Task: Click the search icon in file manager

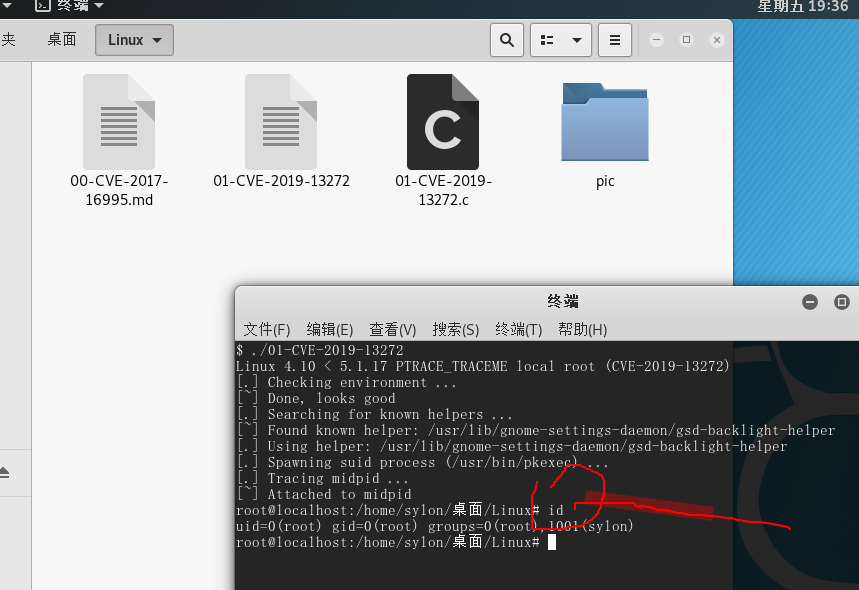Action: [507, 40]
